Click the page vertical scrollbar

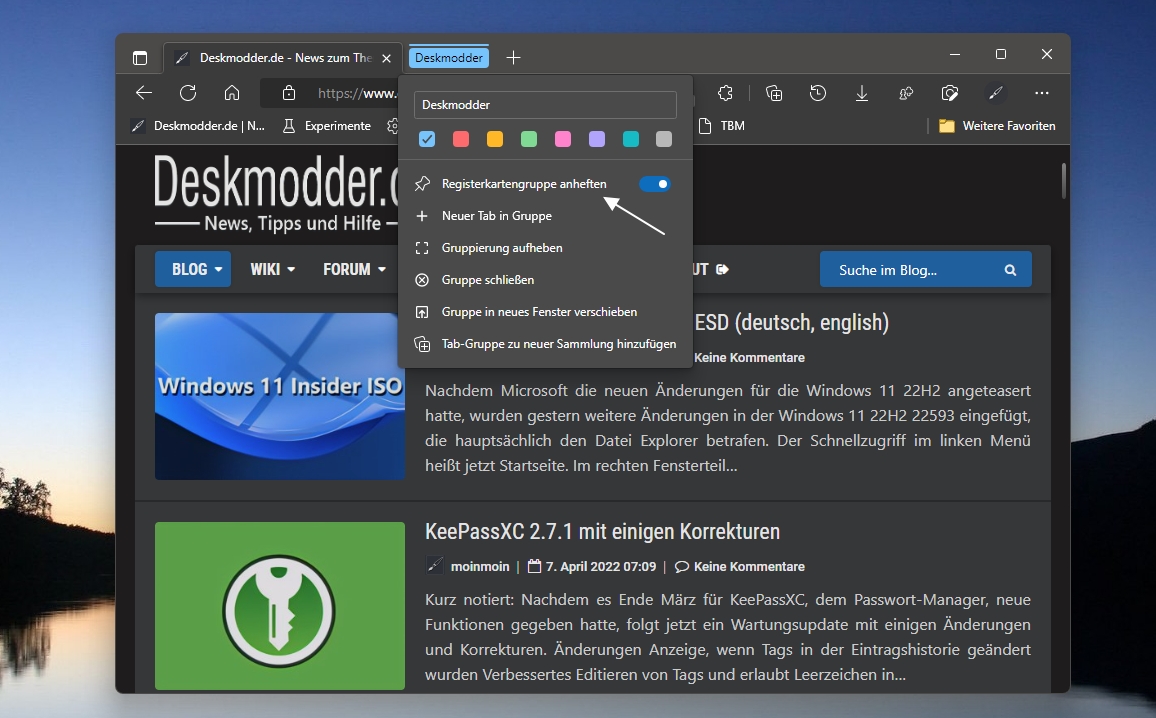coord(1064,181)
